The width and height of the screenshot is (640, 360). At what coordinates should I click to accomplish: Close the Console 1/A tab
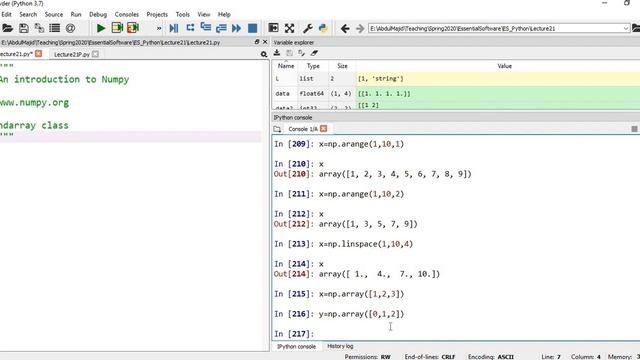[x=324, y=129]
